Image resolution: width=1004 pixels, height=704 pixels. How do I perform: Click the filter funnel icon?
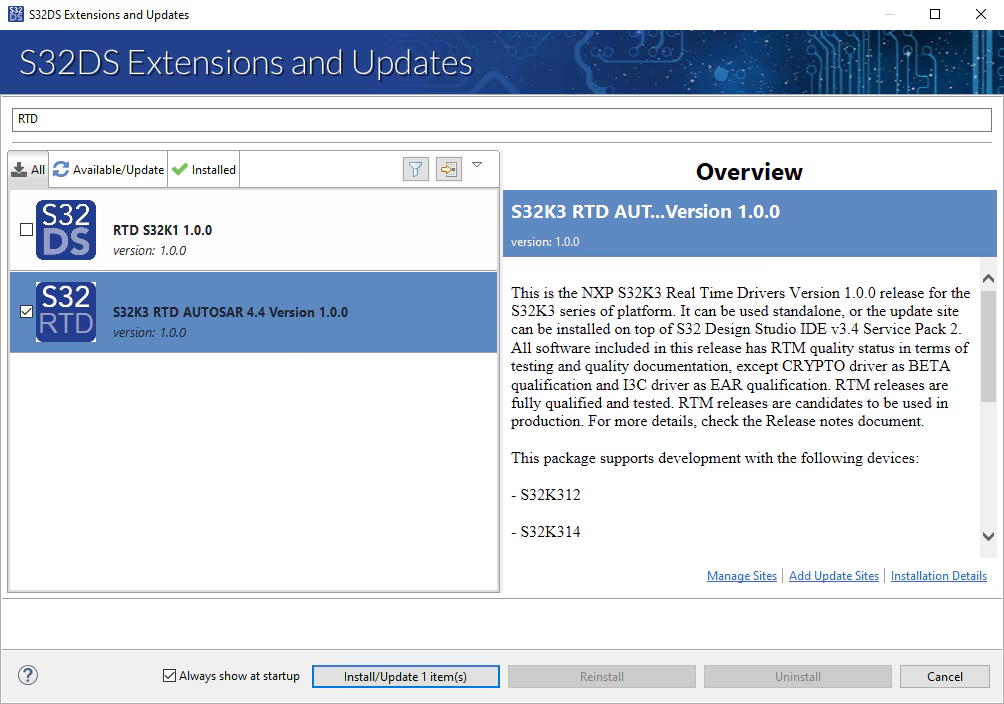pyautogui.click(x=416, y=169)
